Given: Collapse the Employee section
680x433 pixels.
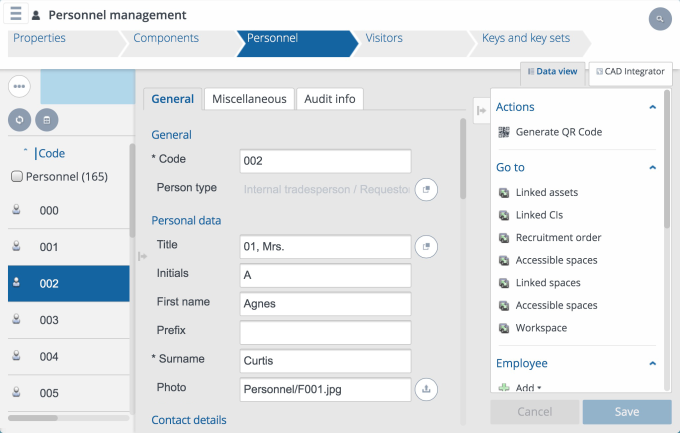Looking at the screenshot, I should pyautogui.click(x=653, y=364).
